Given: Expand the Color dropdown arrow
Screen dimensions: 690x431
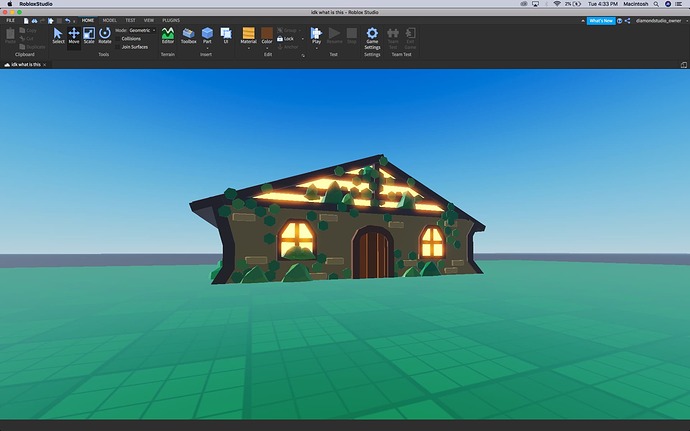Looking at the screenshot, I should [x=267, y=48].
